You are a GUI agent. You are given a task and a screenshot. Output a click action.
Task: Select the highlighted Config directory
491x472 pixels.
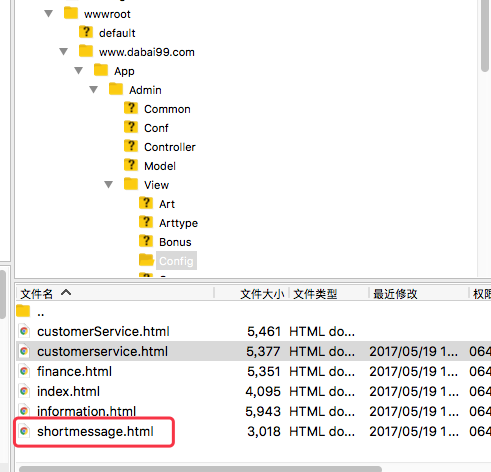[x=176, y=261]
